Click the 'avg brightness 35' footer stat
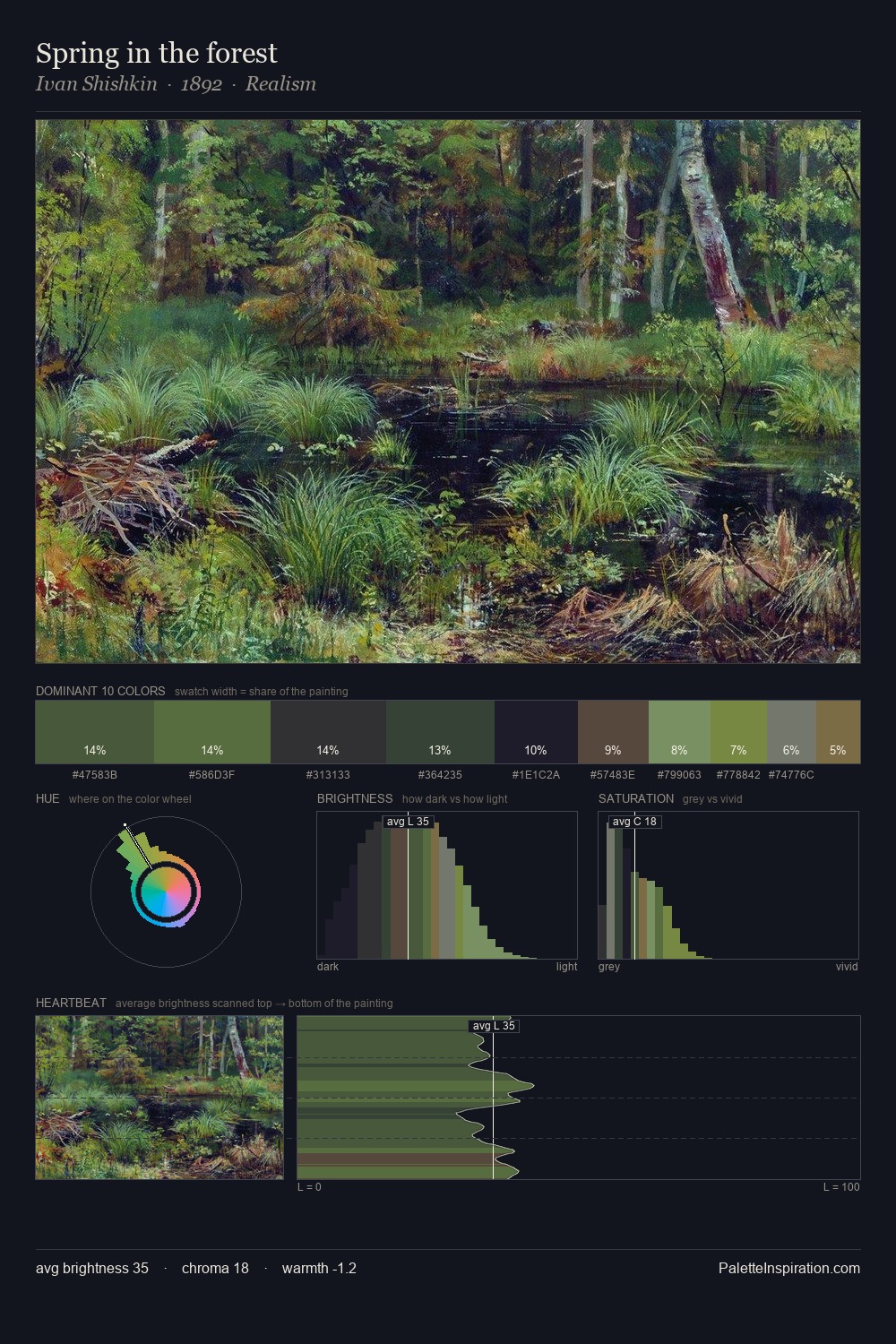The height and width of the screenshot is (1344, 896). click(92, 1268)
